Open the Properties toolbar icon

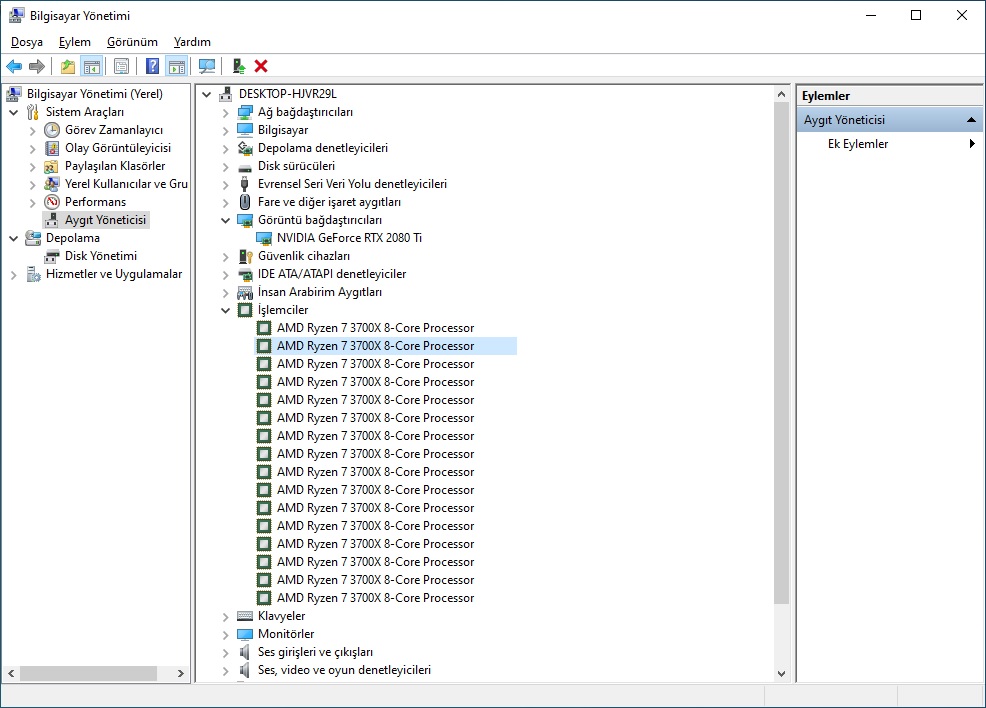[121, 66]
